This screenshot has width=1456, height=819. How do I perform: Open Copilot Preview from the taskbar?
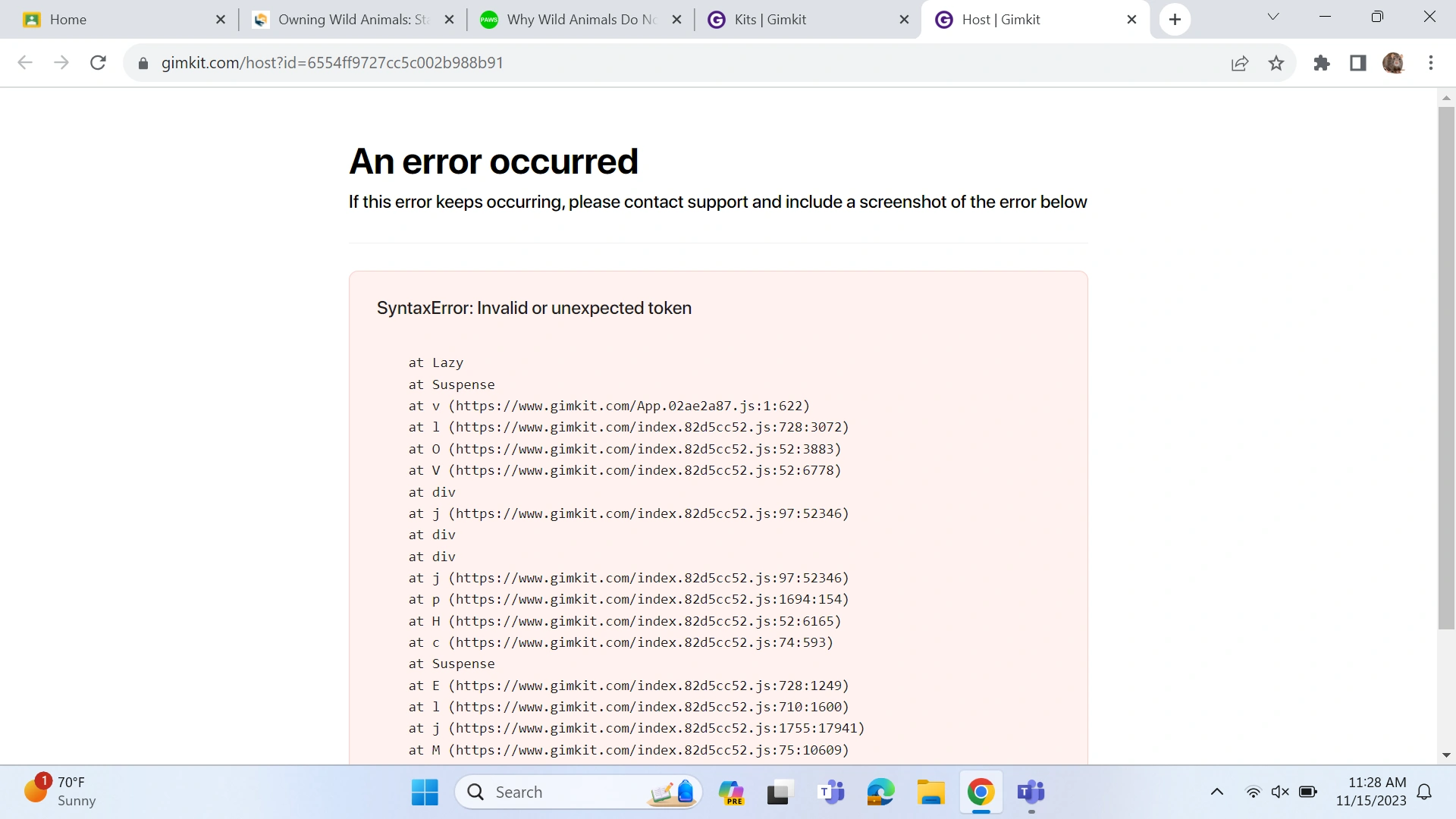click(x=730, y=791)
